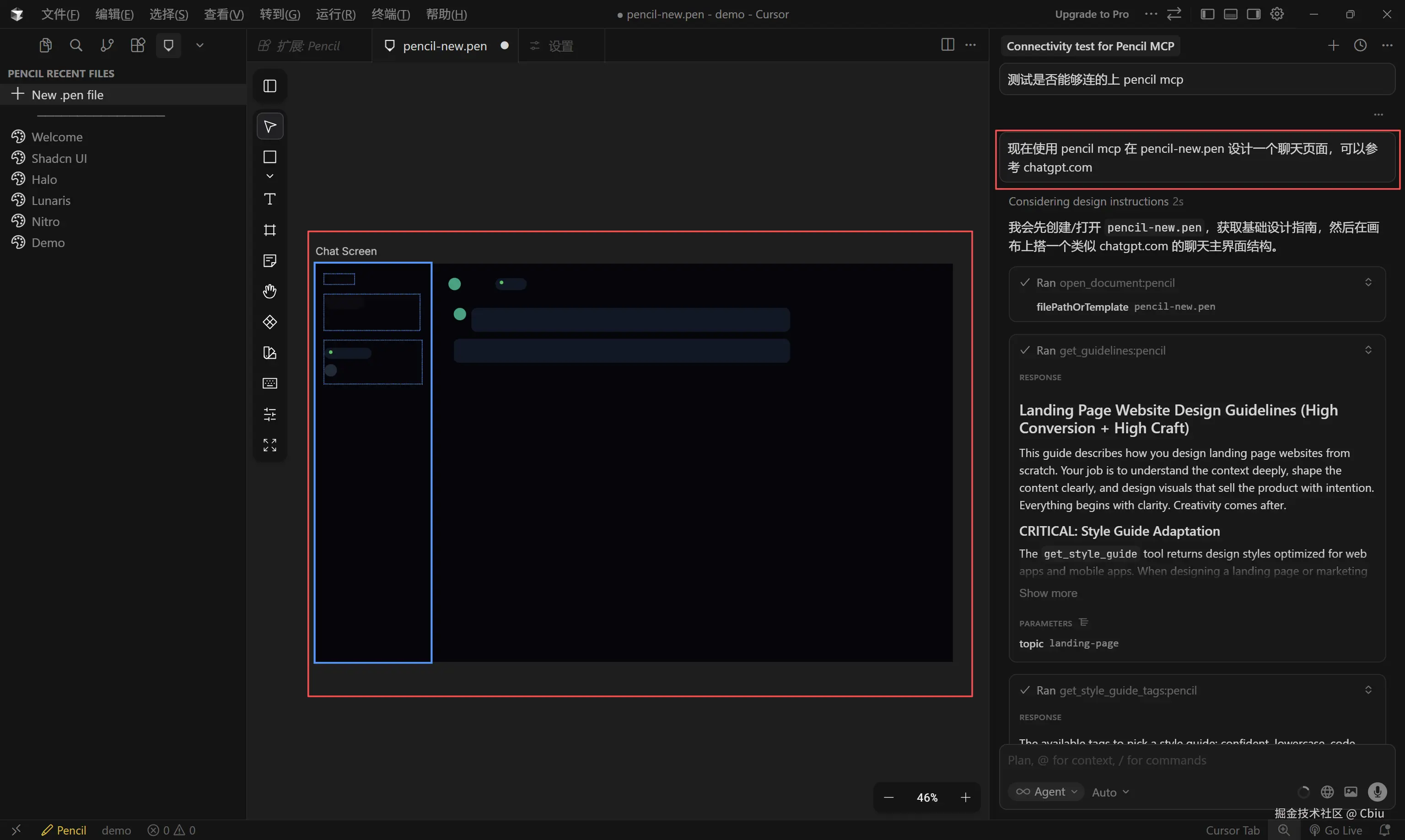Screen dimensions: 1405x840
Task: Select the Frame tool in toolbar
Action: coord(270,230)
